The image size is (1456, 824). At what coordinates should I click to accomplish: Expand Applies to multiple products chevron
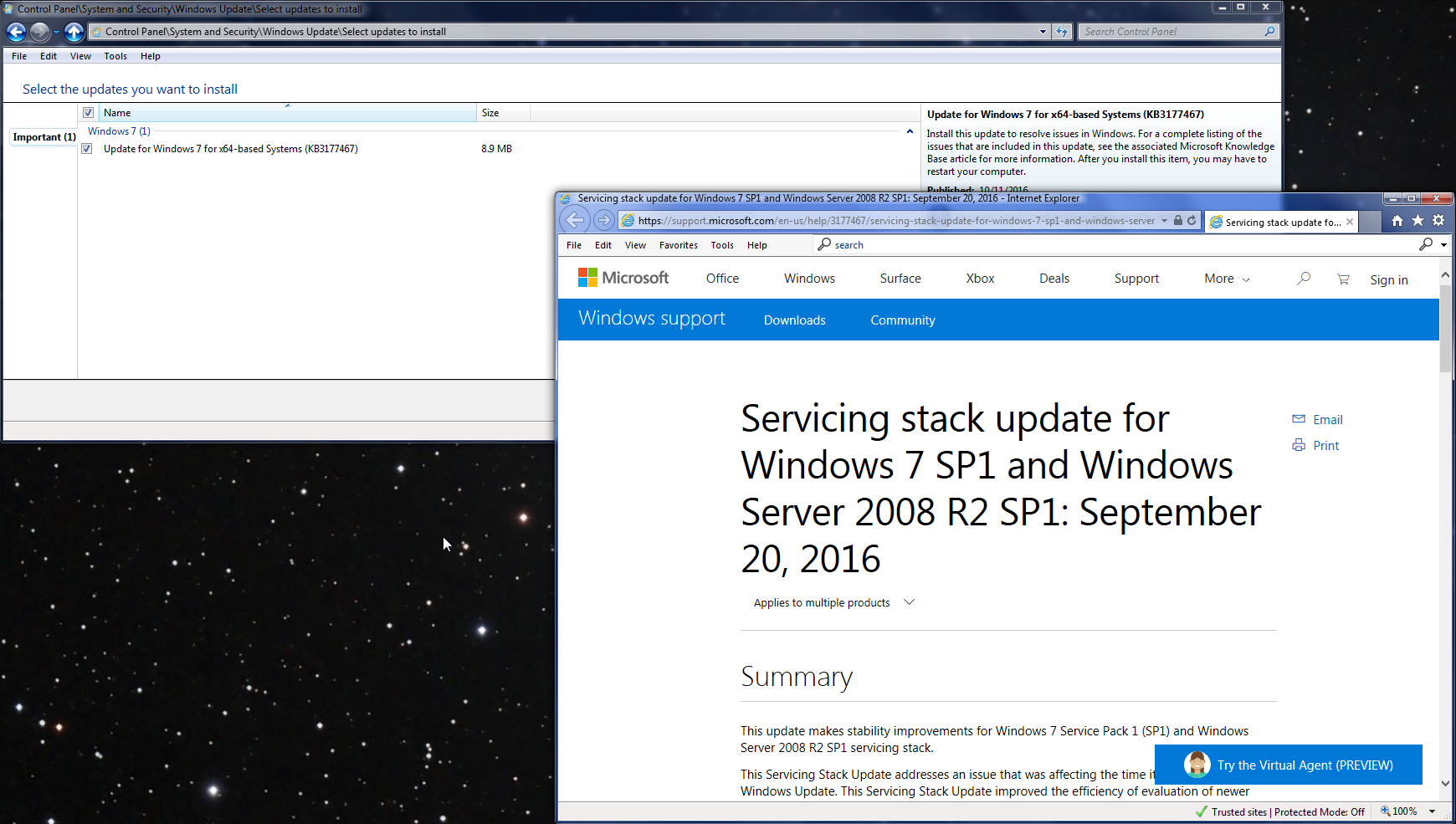point(910,602)
